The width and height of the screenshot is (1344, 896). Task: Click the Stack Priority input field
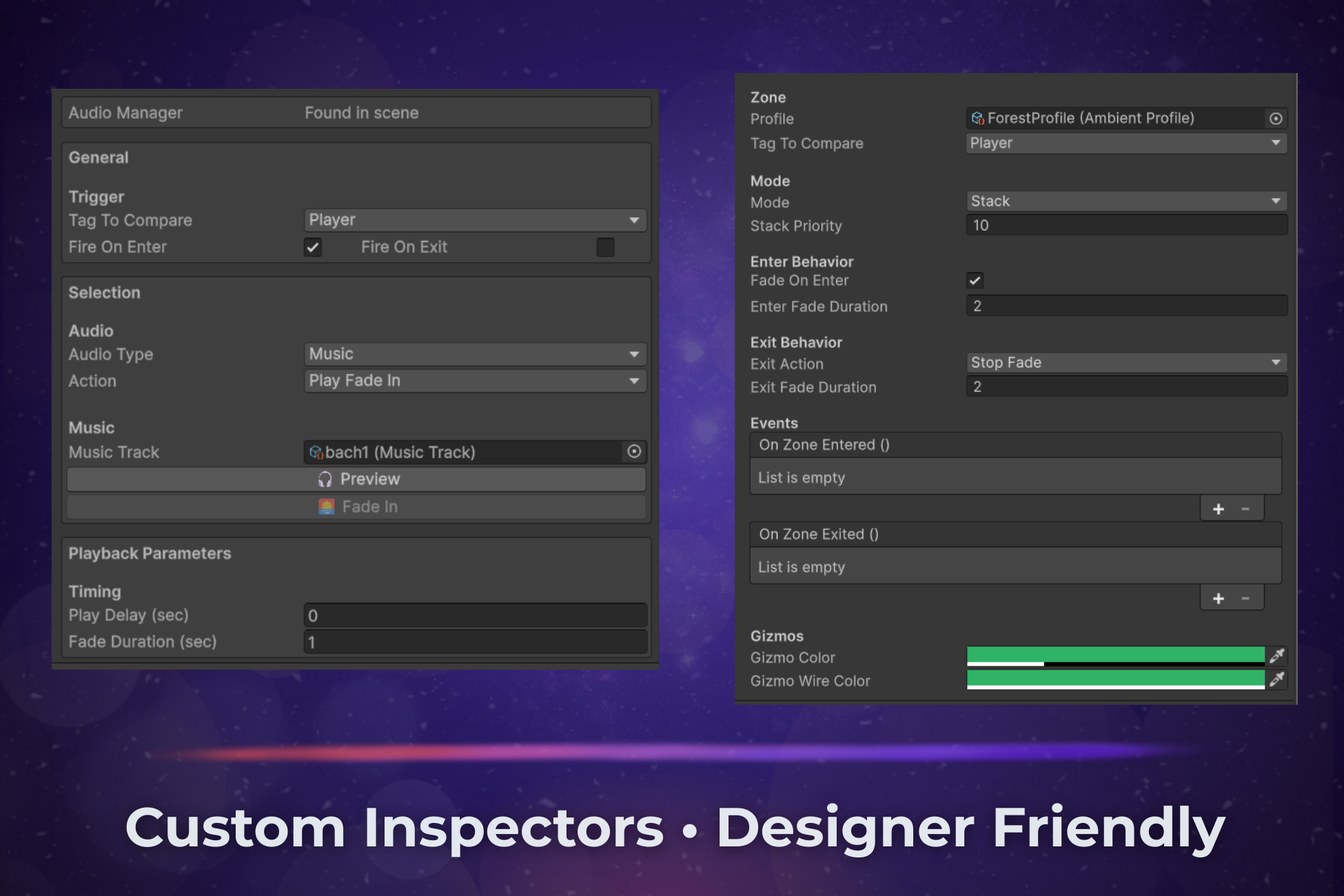coord(1126,225)
